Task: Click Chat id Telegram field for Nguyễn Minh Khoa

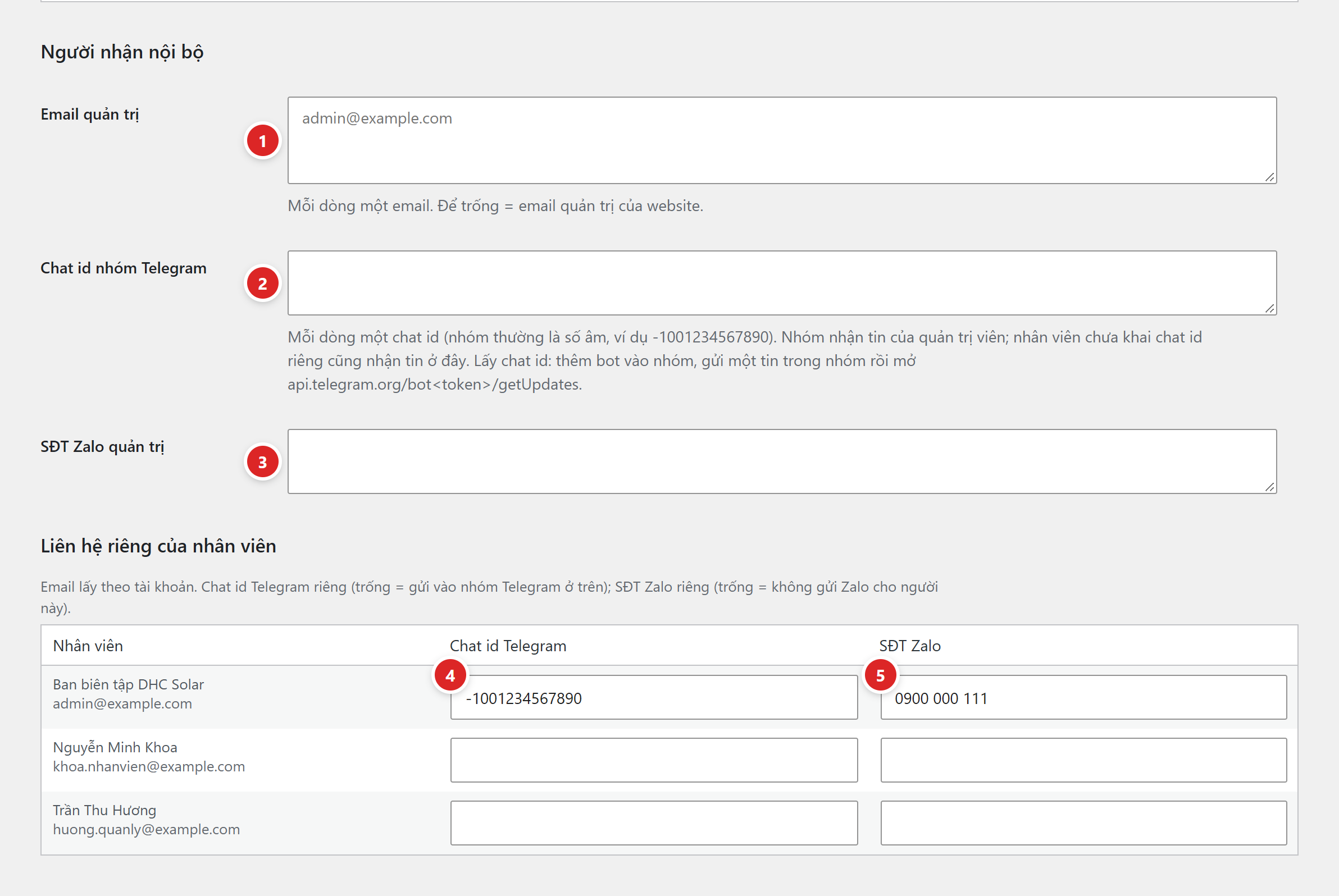Action: [653, 760]
